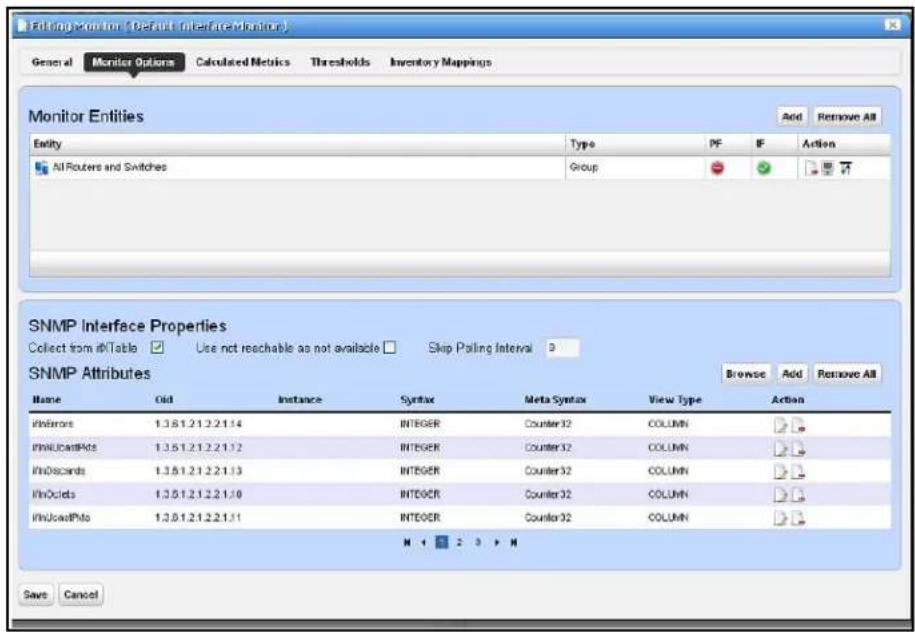Click Remove All in Monitor Entities section
Viewport: 915px width, 632px height.
coord(847,117)
